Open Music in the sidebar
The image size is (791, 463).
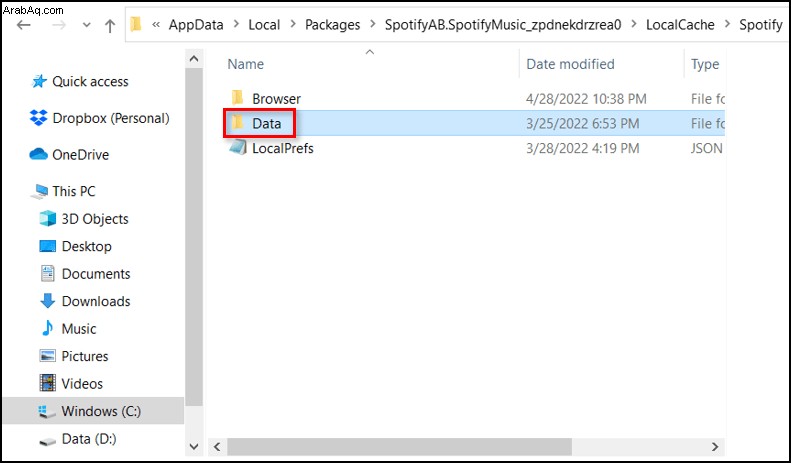(79, 329)
